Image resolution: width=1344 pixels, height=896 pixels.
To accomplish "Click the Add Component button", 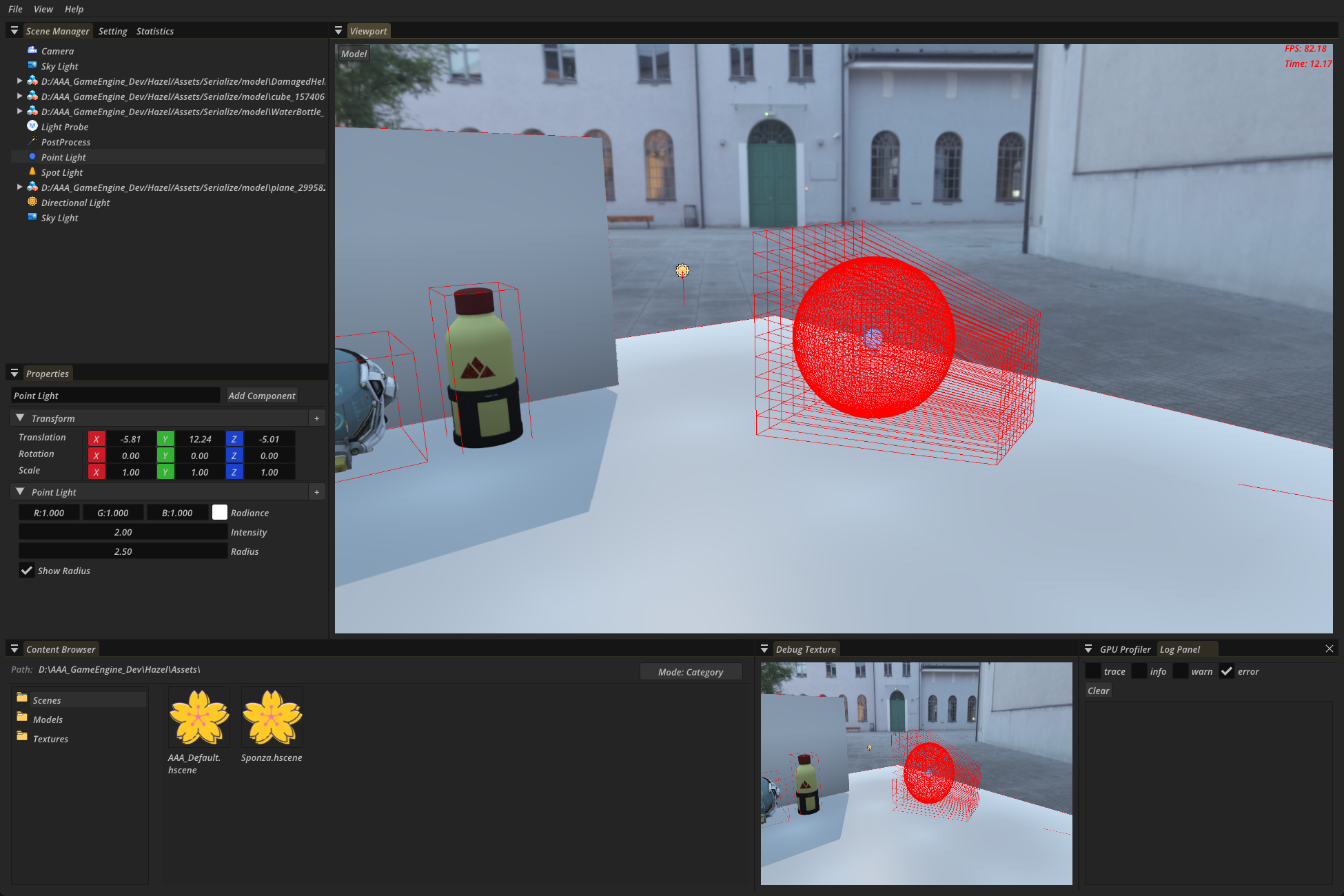I will [262, 396].
